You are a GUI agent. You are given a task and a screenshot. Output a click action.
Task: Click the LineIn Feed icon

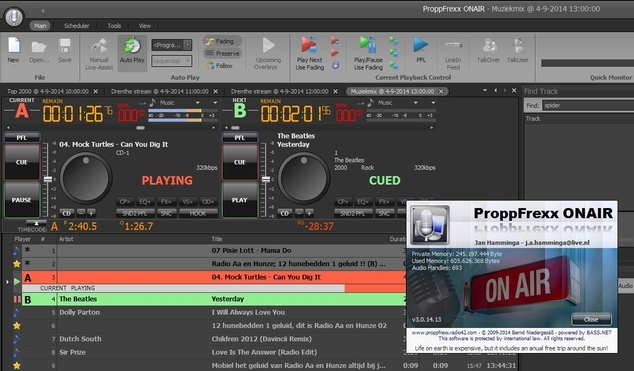pos(453,44)
